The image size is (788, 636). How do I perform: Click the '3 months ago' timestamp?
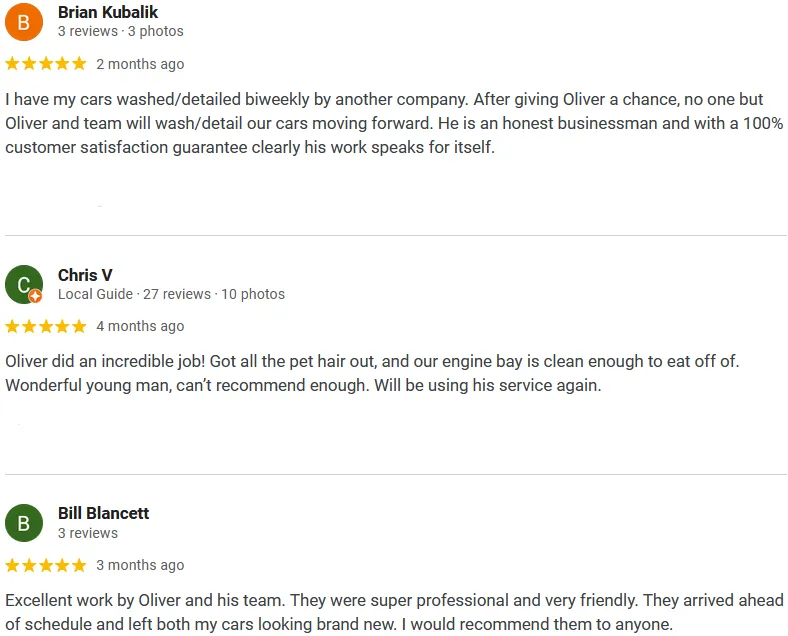(x=140, y=565)
